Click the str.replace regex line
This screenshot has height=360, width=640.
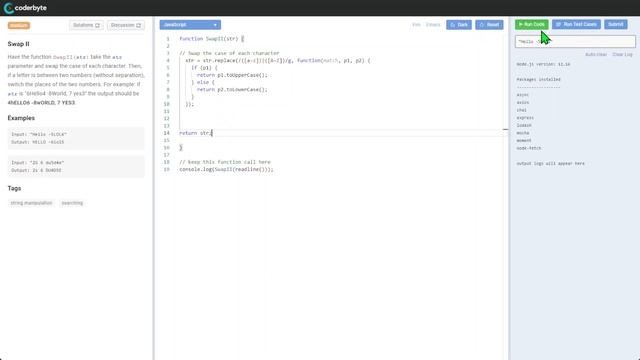[x=278, y=60]
